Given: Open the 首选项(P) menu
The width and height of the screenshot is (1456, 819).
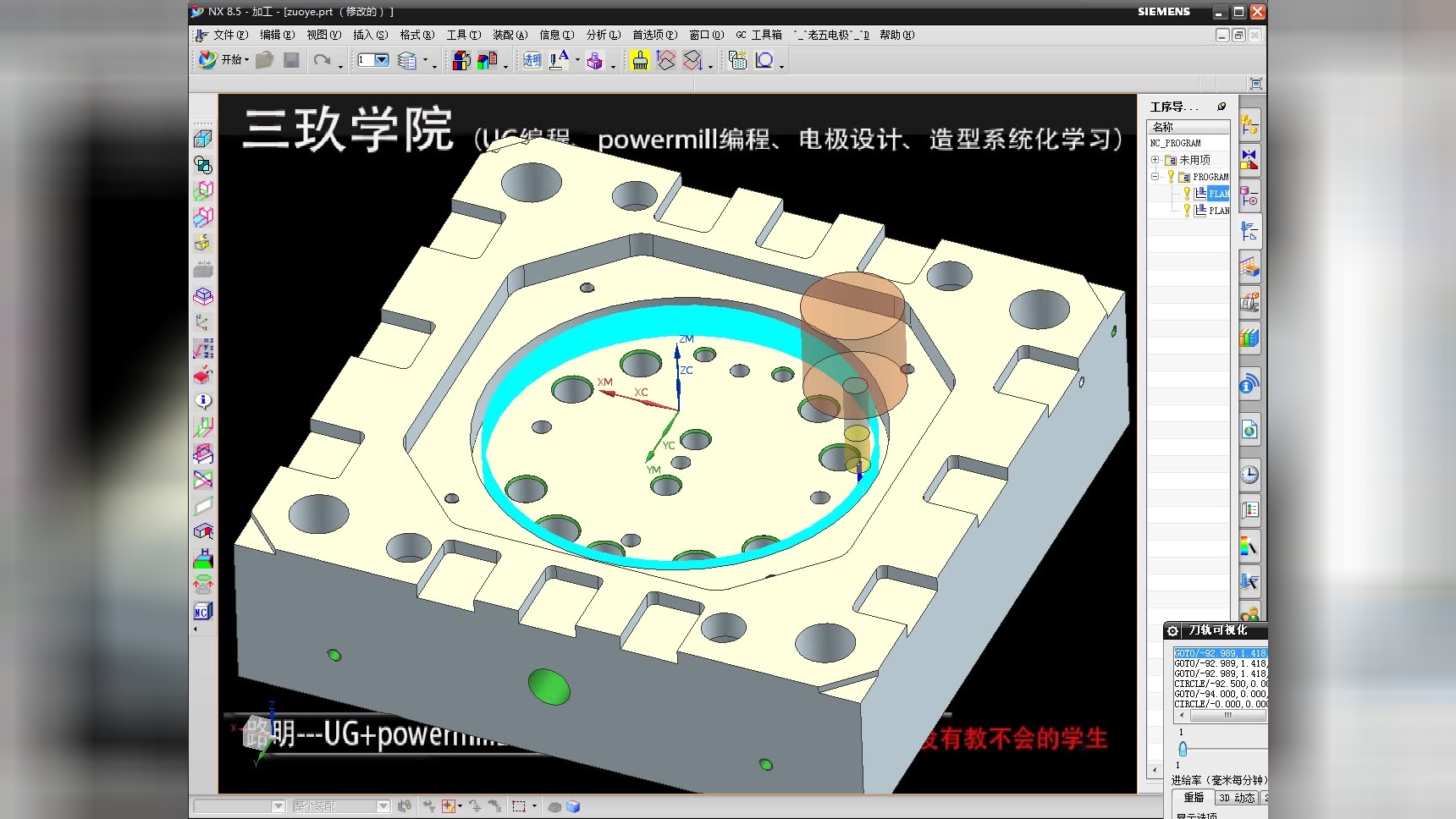Looking at the screenshot, I should (654, 35).
